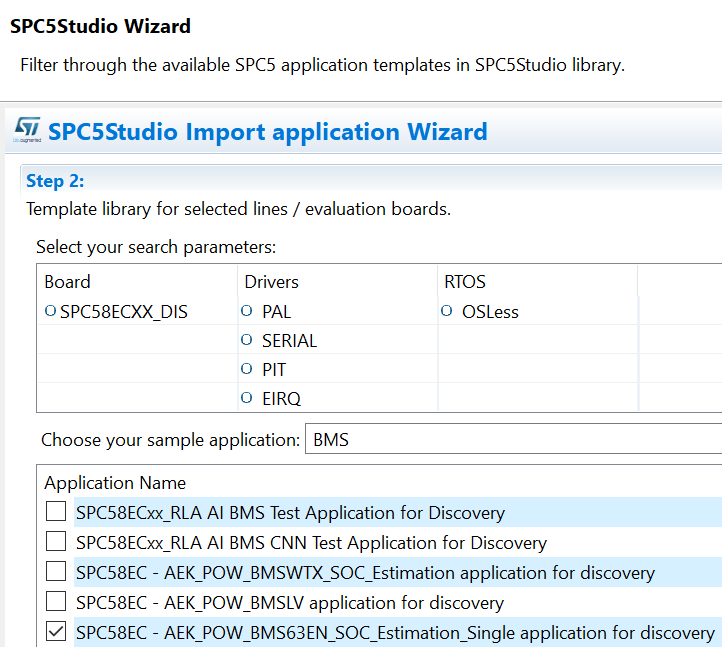
Task: Select the SPC58ECXX_DIS board radio option
Action: (x=50, y=312)
